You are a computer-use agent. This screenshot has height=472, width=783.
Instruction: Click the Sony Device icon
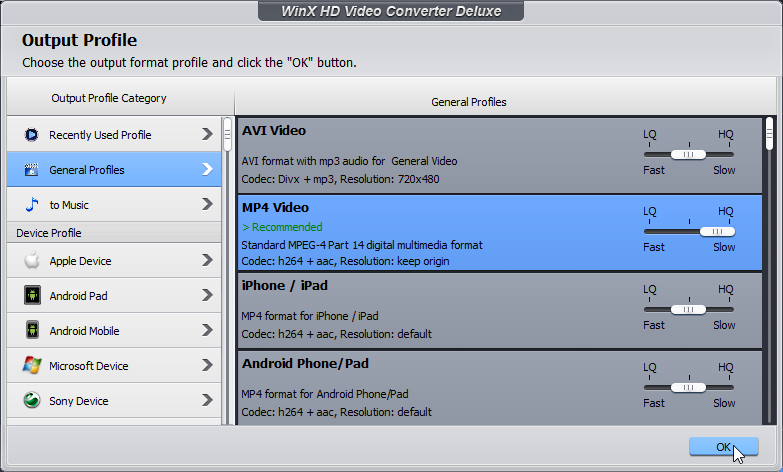[31, 401]
